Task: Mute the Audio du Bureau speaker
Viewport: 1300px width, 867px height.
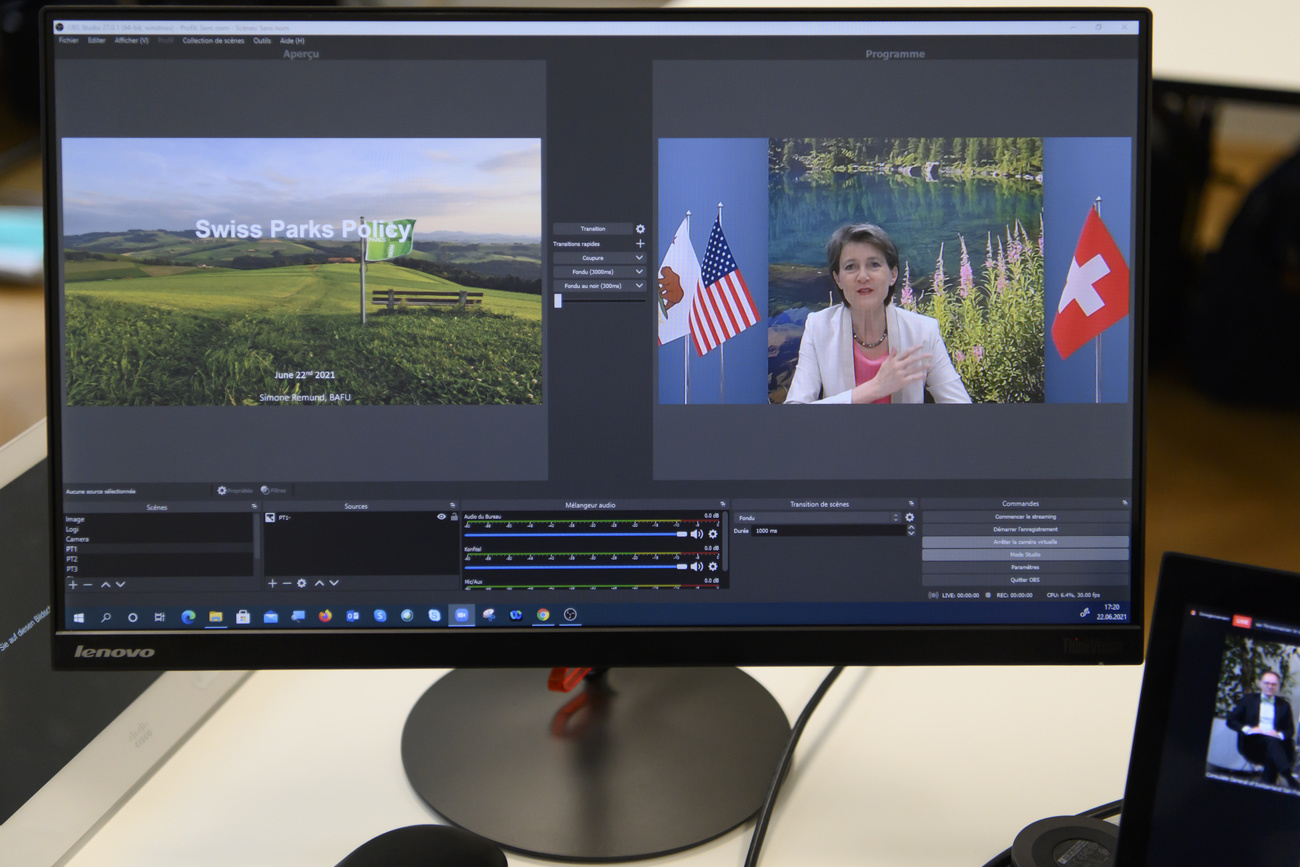Action: pos(696,534)
